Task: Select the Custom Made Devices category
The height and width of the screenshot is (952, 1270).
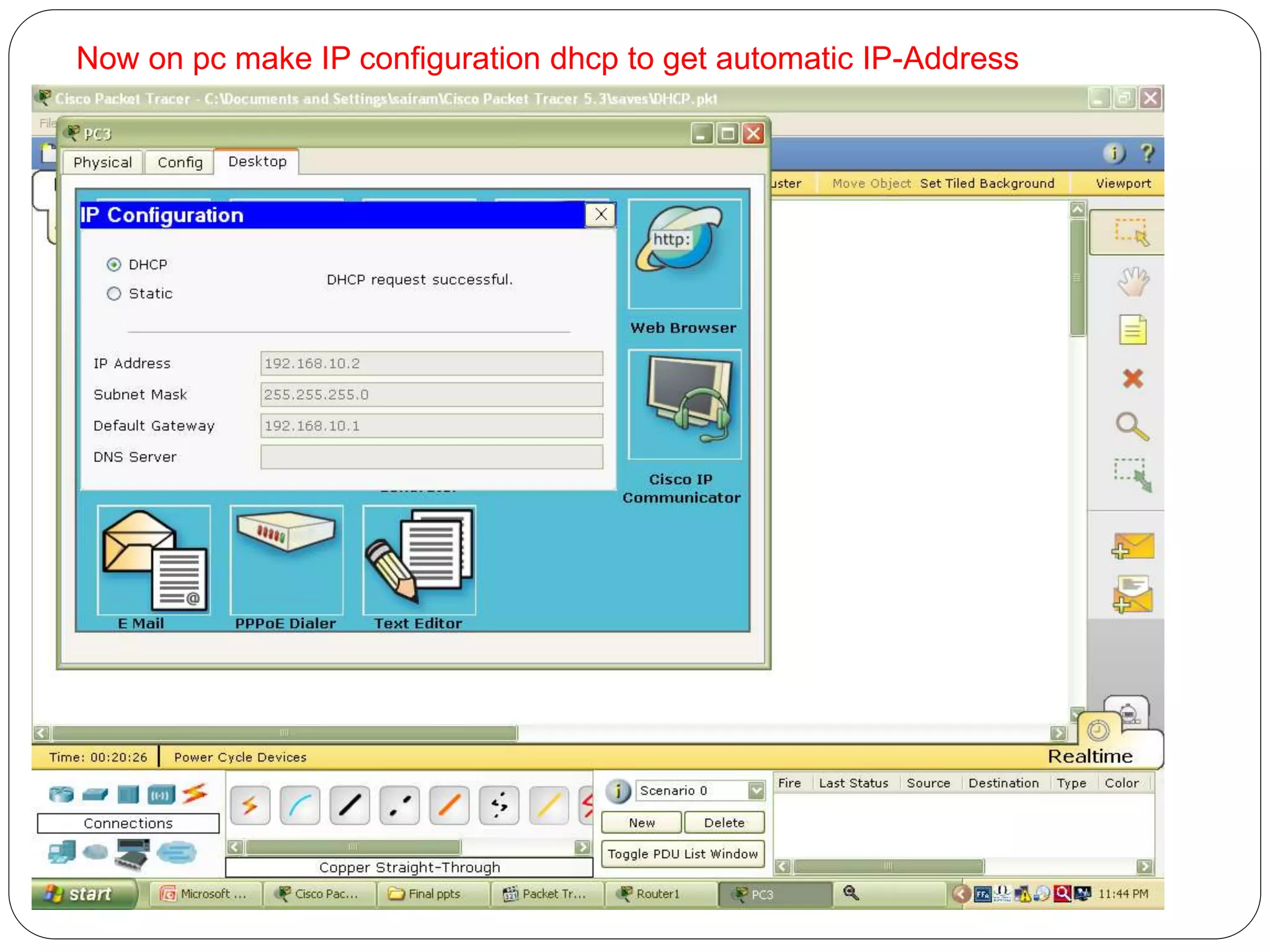Action: [x=133, y=854]
